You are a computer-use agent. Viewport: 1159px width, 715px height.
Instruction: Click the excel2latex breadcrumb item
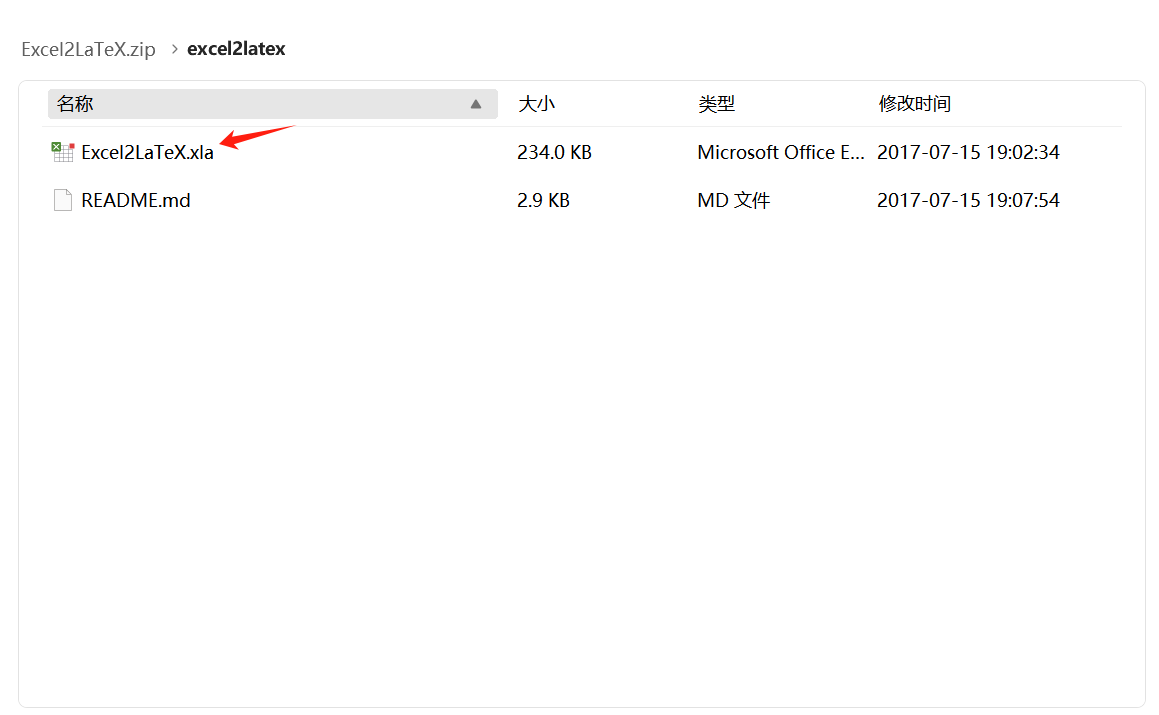tap(236, 48)
